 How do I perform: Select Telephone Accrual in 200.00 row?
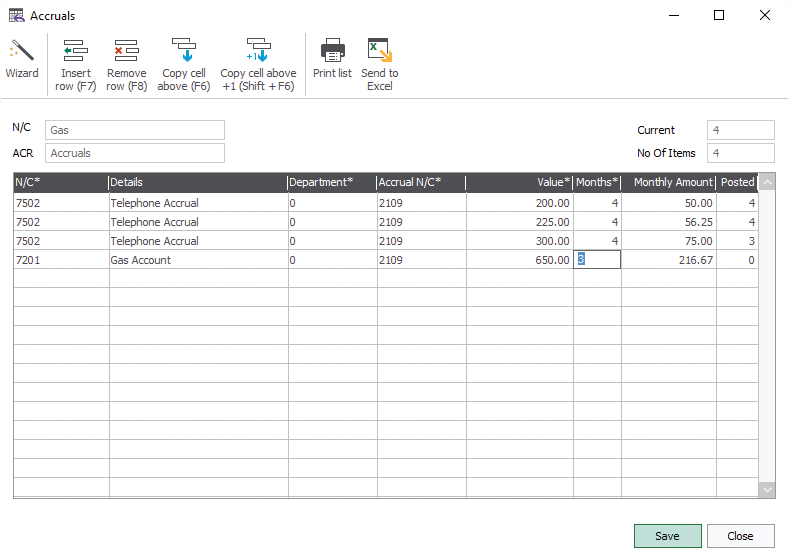pos(199,203)
